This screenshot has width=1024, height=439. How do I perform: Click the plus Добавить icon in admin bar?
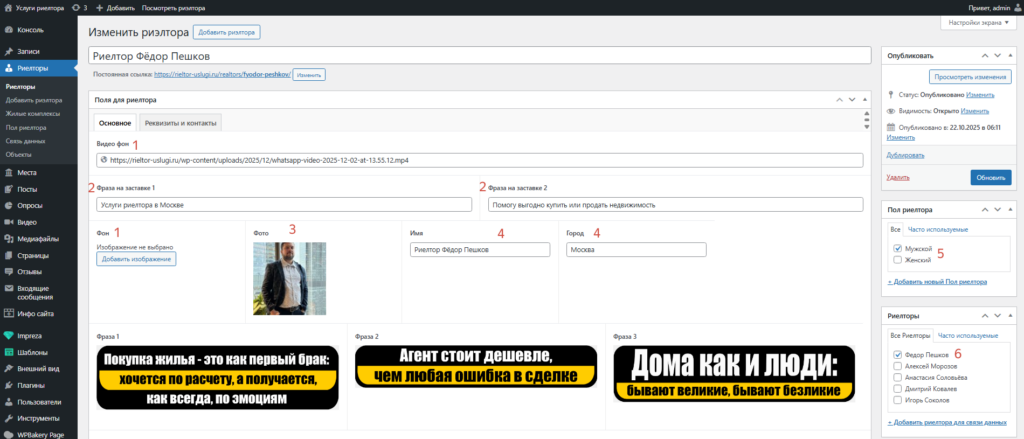tap(99, 8)
